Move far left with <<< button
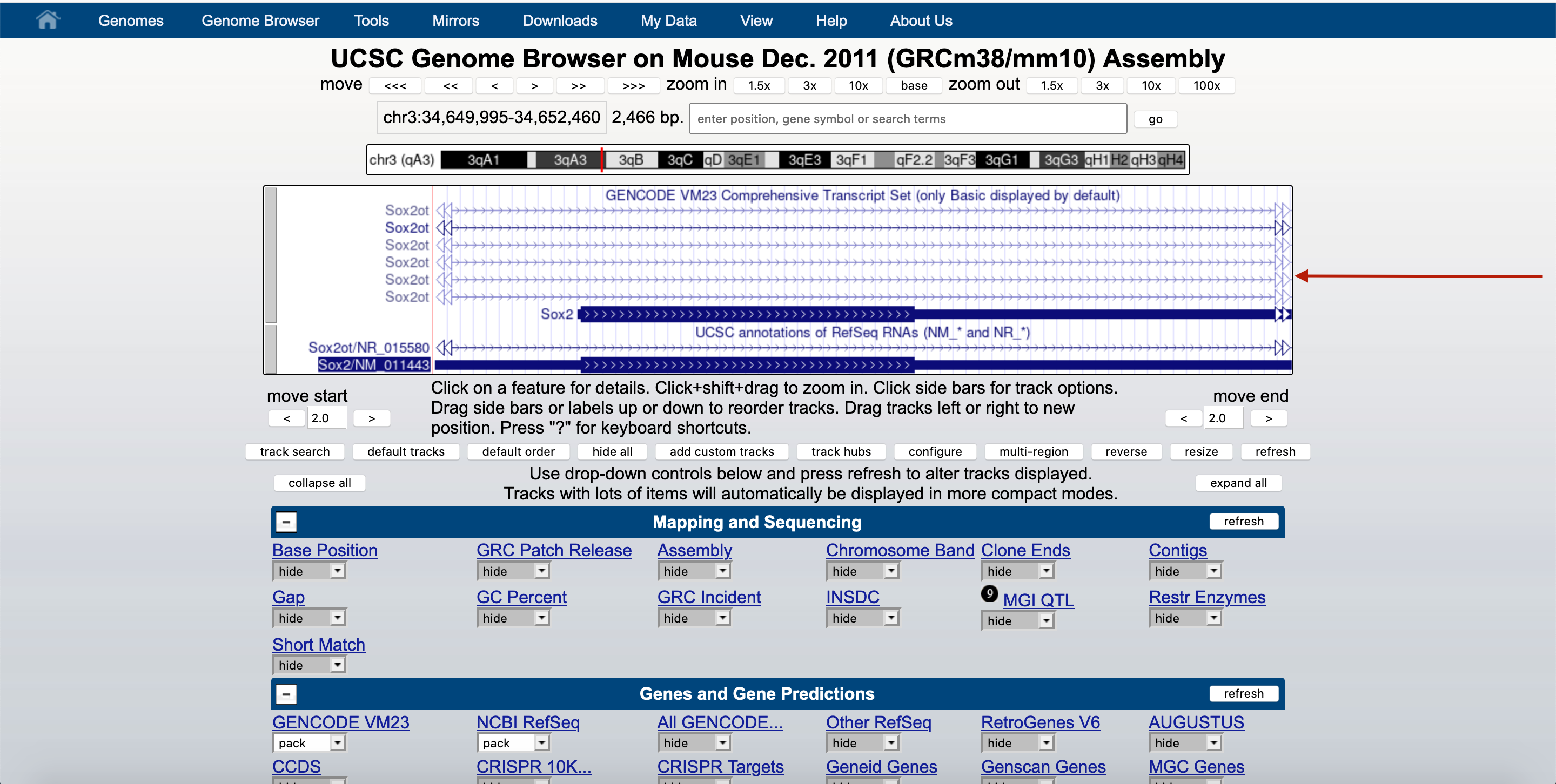Viewport: 1556px width, 784px height. pyautogui.click(x=395, y=86)
